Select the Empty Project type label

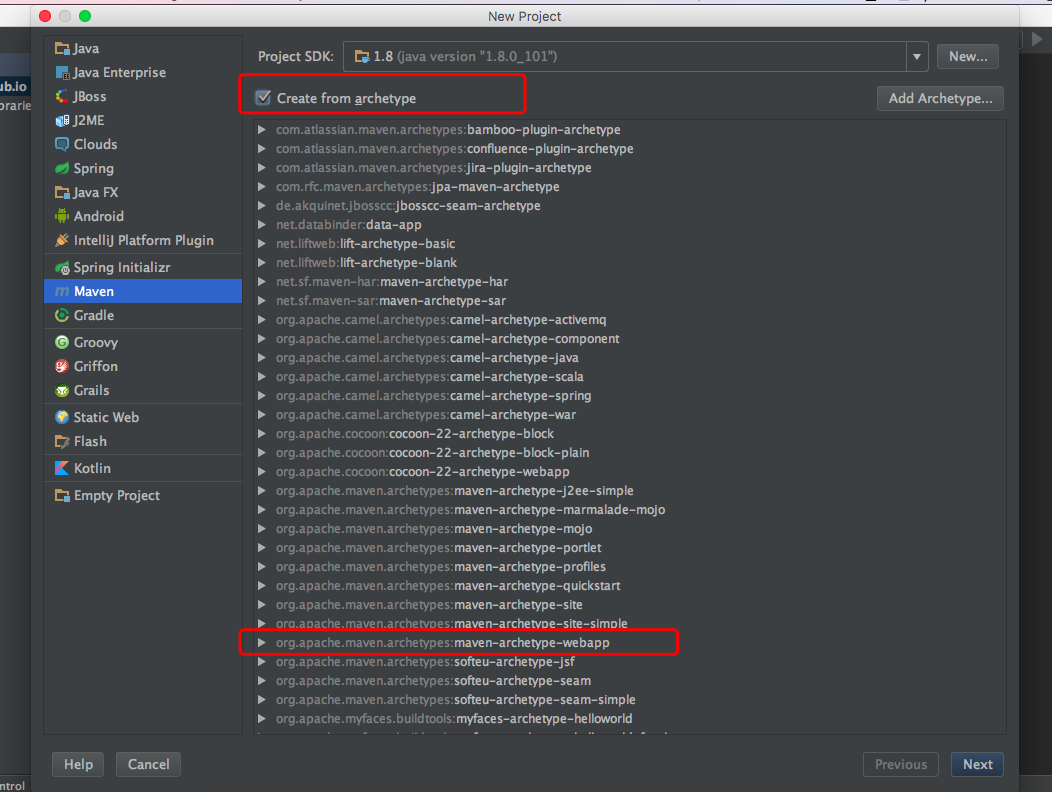117,496
